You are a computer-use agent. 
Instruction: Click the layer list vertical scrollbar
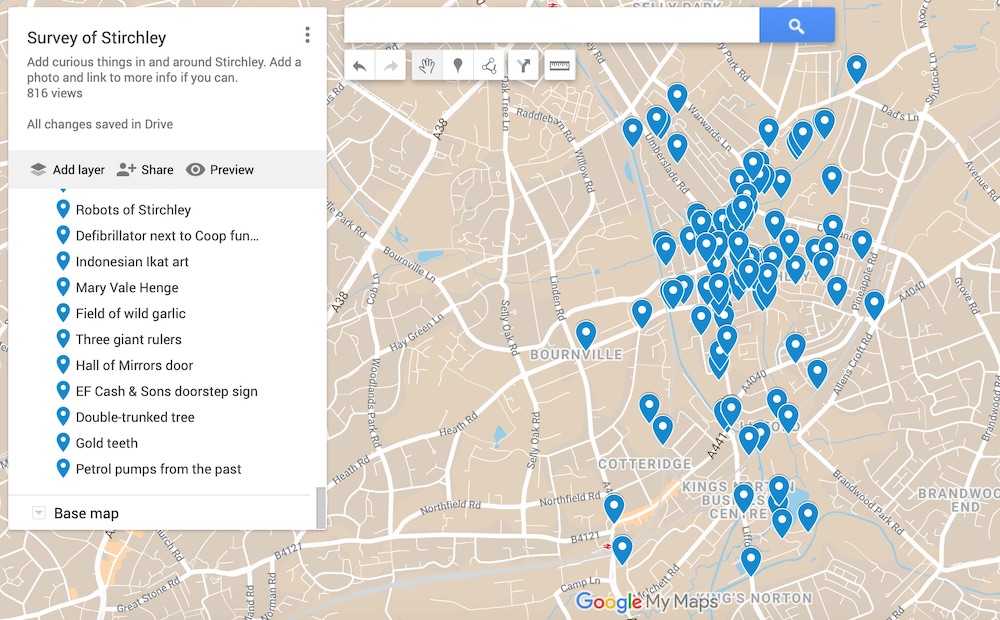[x=320, y=507]
